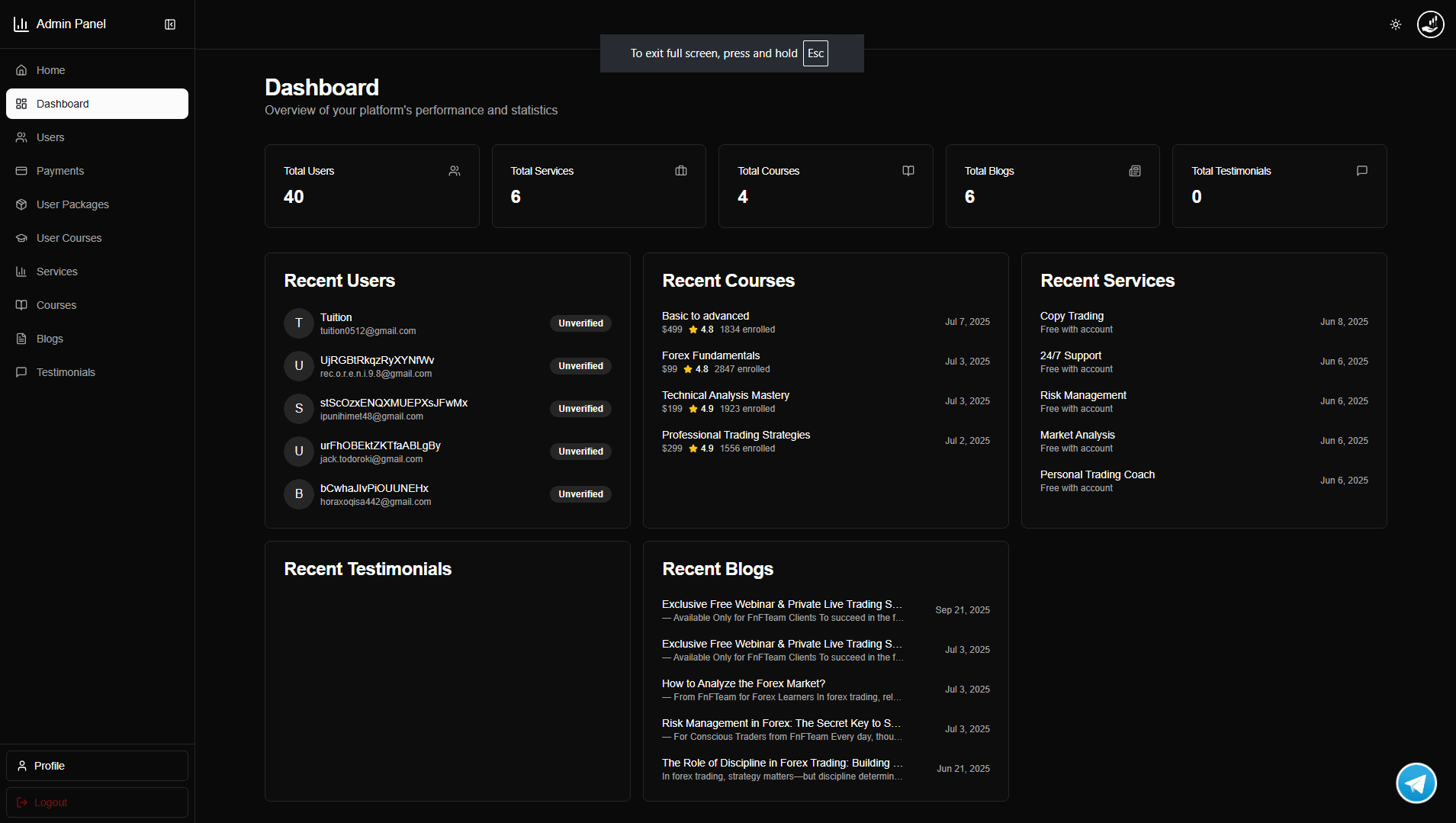The width and height of the screenshot is (1456, 823).
Task: Click the Total Users people icon
Action: click(x=455, y=171)
